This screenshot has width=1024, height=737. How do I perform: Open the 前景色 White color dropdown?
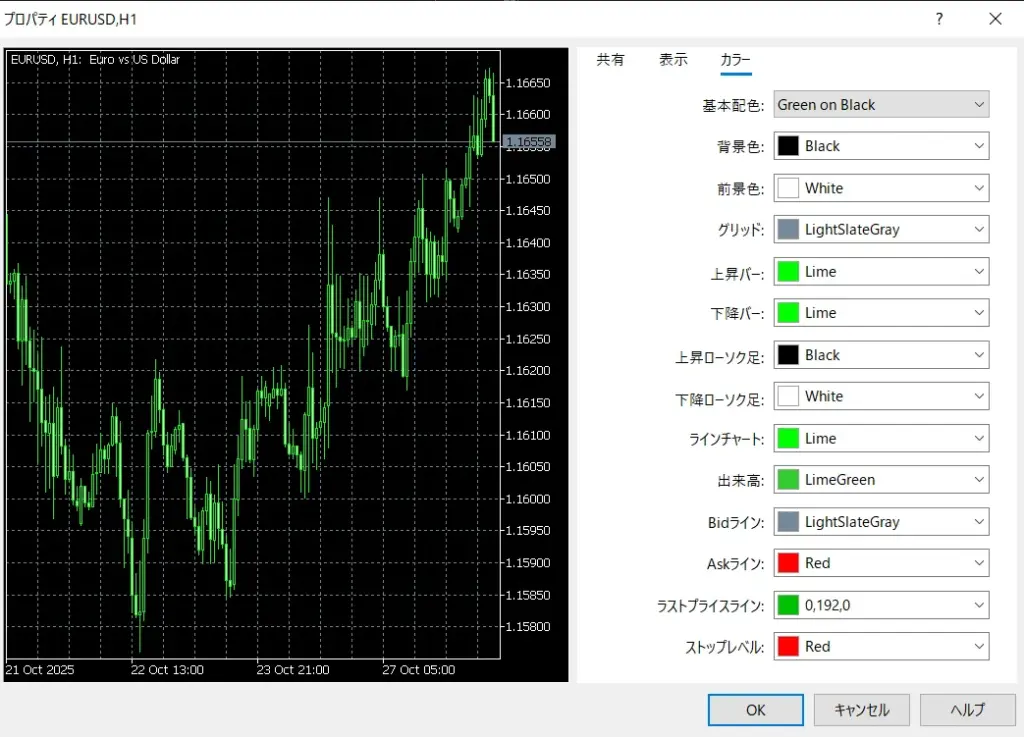[x=881, y=188]
